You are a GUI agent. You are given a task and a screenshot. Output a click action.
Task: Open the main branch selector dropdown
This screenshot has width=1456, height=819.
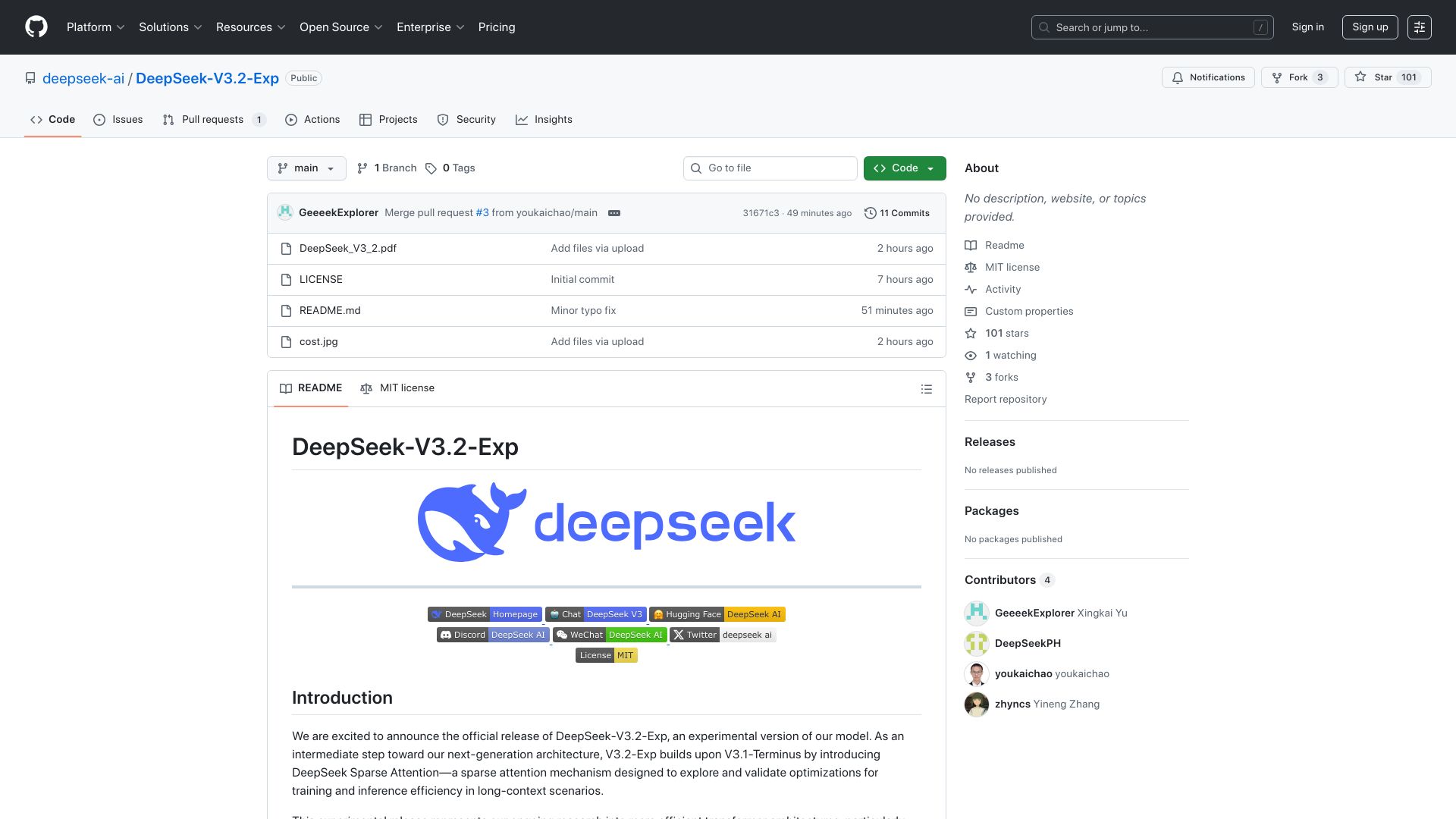[306, 168]
